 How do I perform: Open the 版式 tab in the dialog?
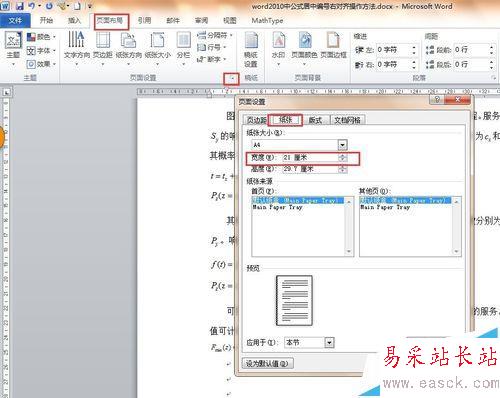(315, 120)
